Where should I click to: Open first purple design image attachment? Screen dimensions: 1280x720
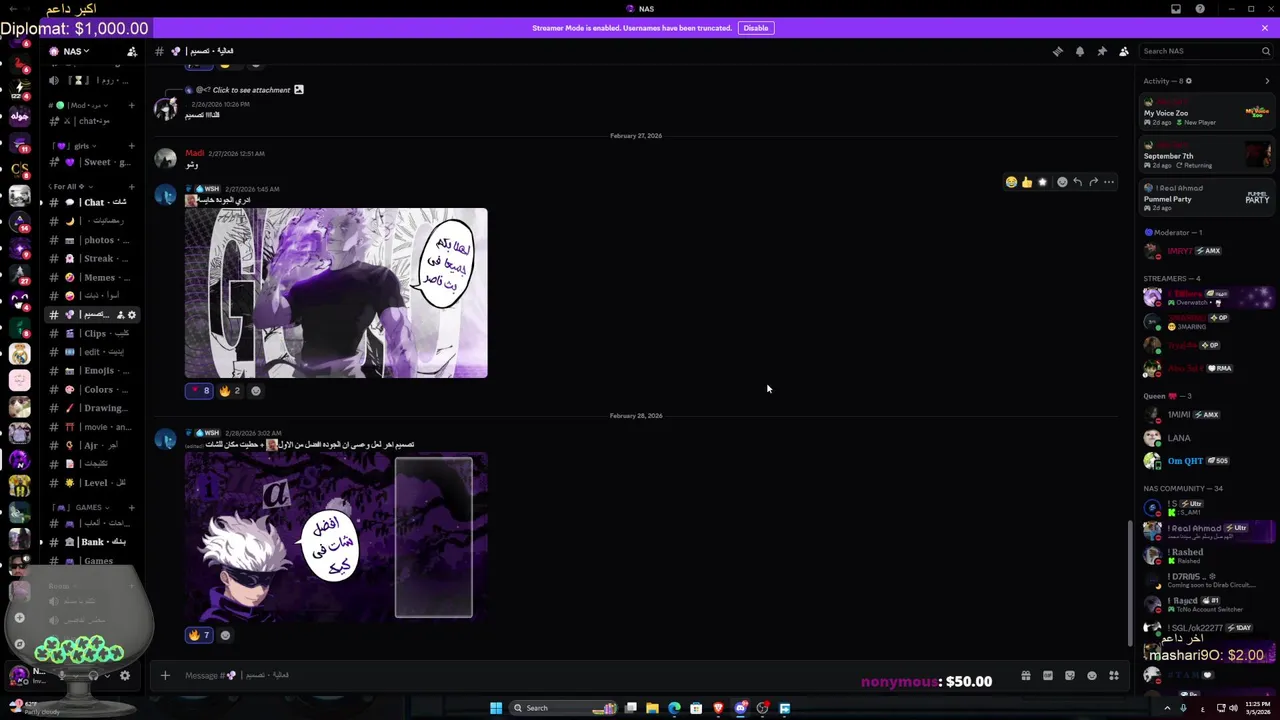[336, 293]
